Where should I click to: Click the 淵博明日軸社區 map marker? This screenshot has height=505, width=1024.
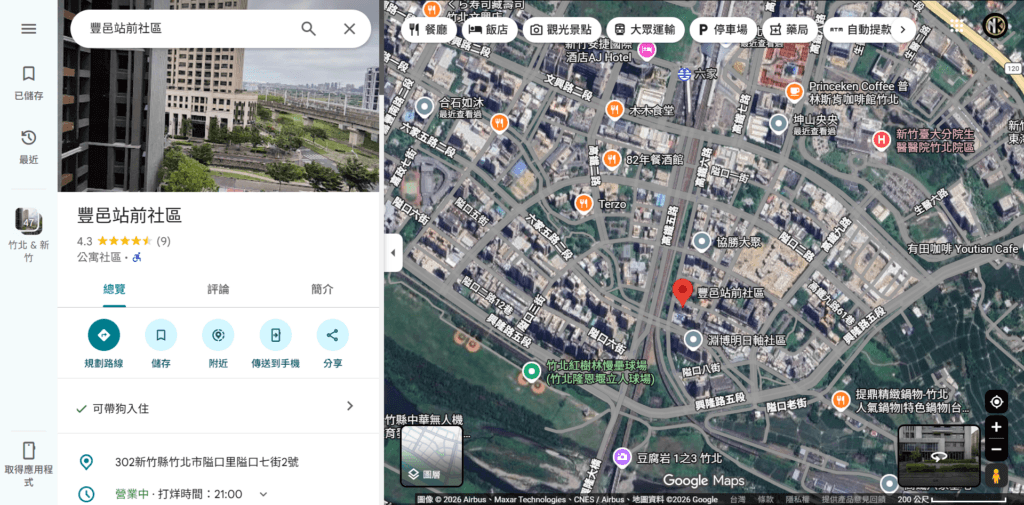point(693,340)
